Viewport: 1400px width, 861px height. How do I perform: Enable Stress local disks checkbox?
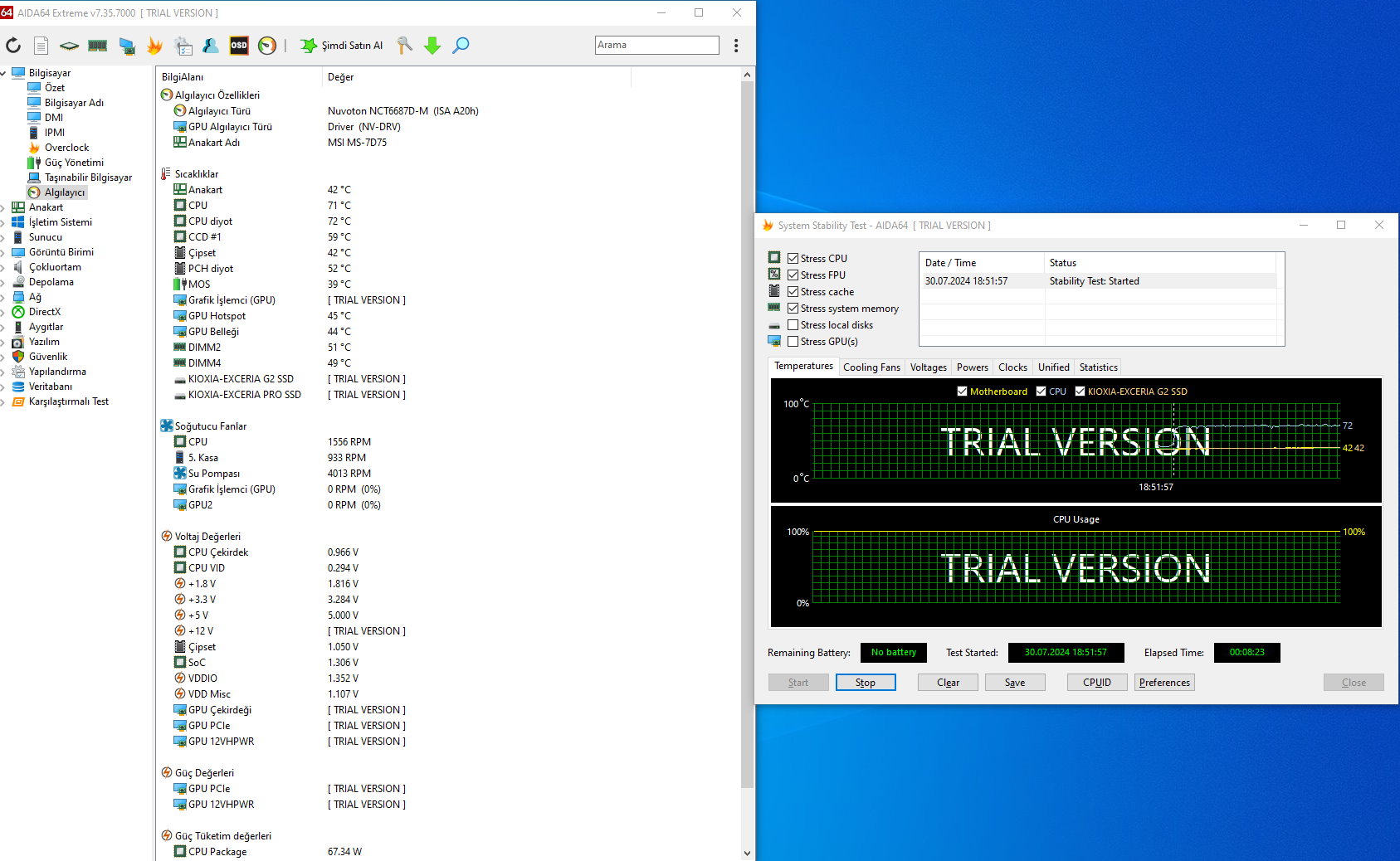coord(793,325)
